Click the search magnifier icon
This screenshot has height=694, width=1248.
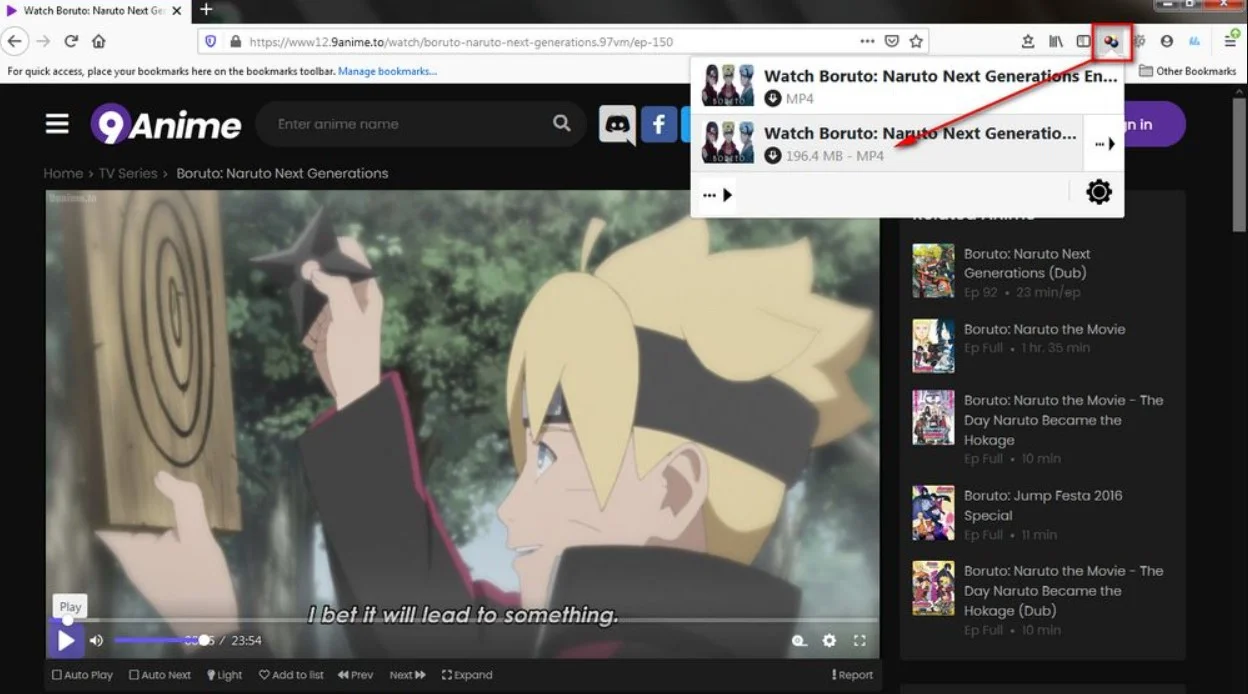point(561,124)
